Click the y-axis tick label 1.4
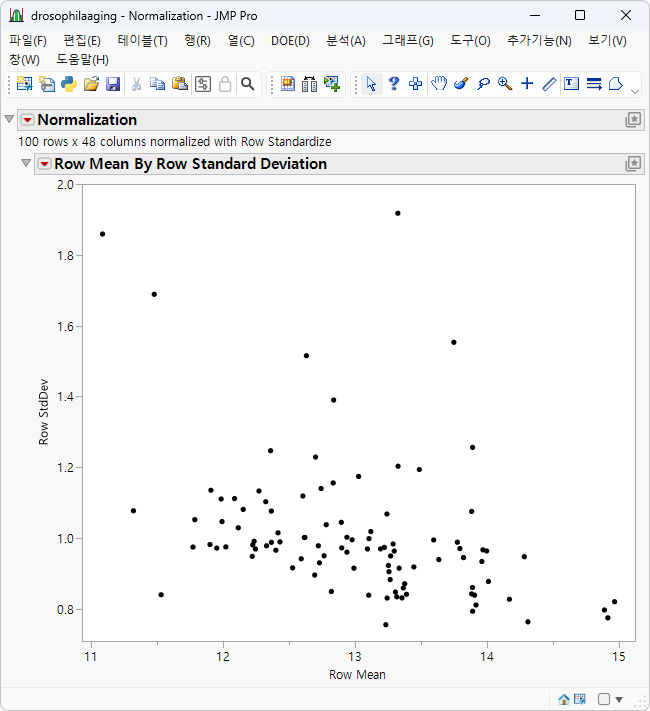The height and width of the screenshot is (711, 650). click(x=65, y=397)
